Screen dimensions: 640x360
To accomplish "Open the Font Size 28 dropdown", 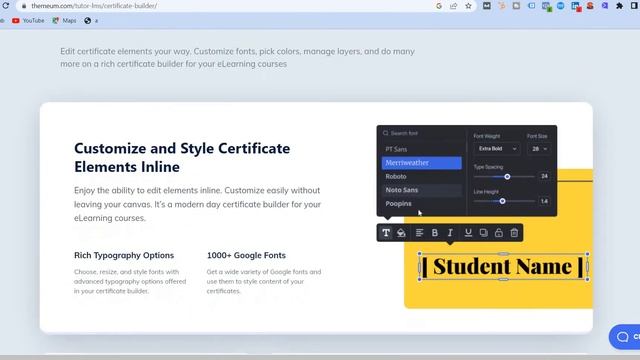I will 539,149.
